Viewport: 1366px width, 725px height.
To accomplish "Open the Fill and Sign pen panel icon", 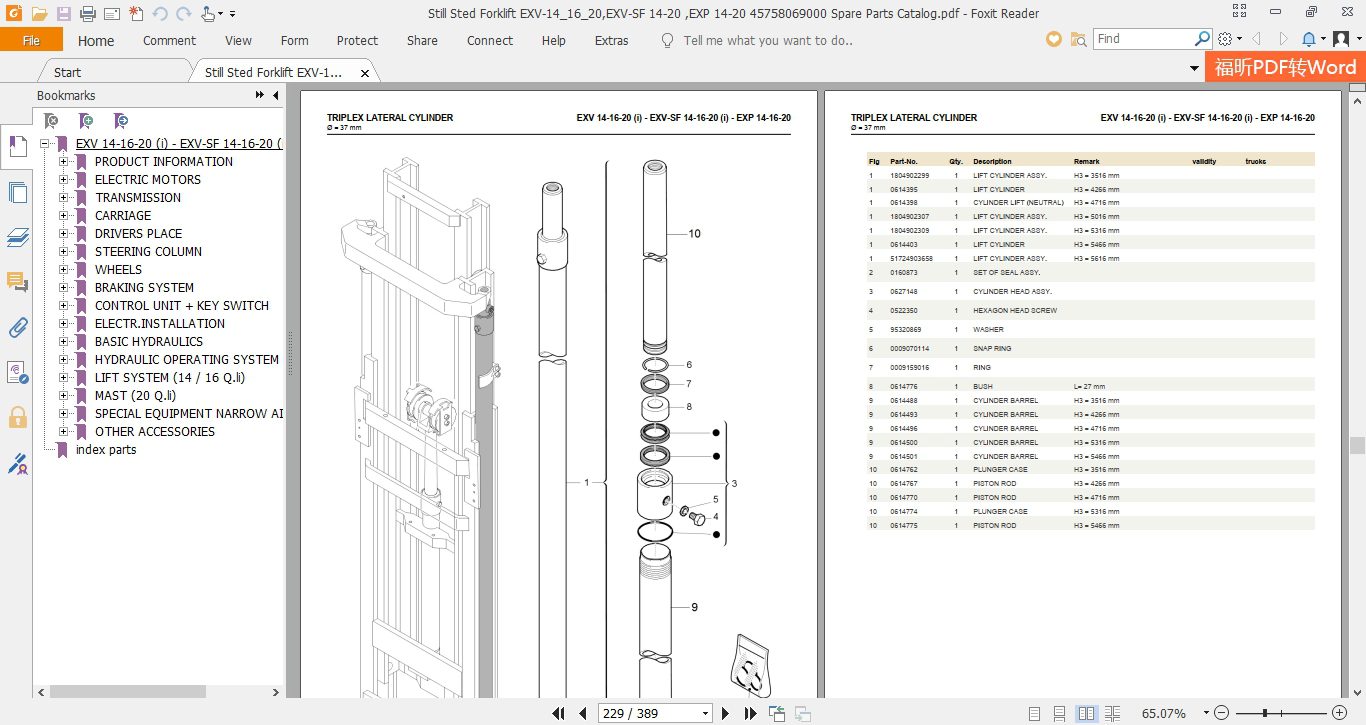I will click(x=17, y=463).
